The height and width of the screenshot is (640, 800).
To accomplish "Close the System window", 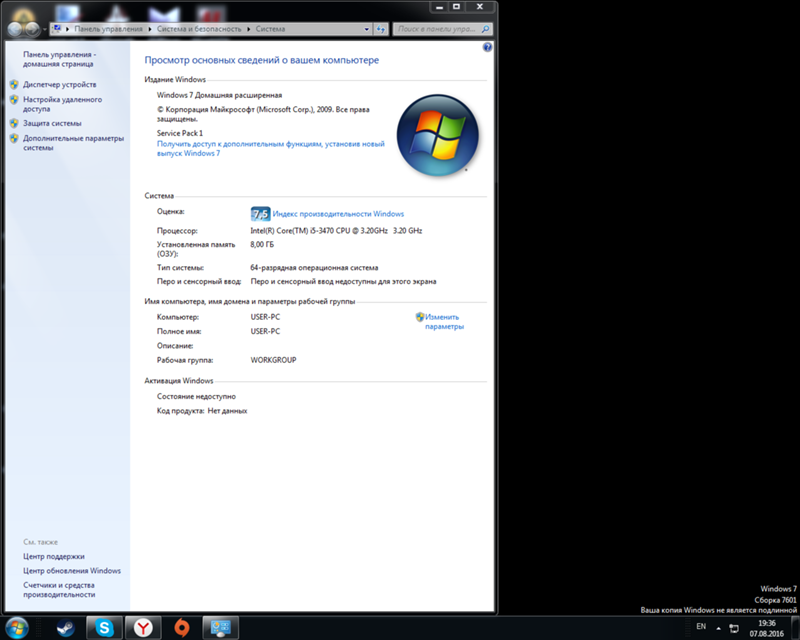I will click(480, 7).
